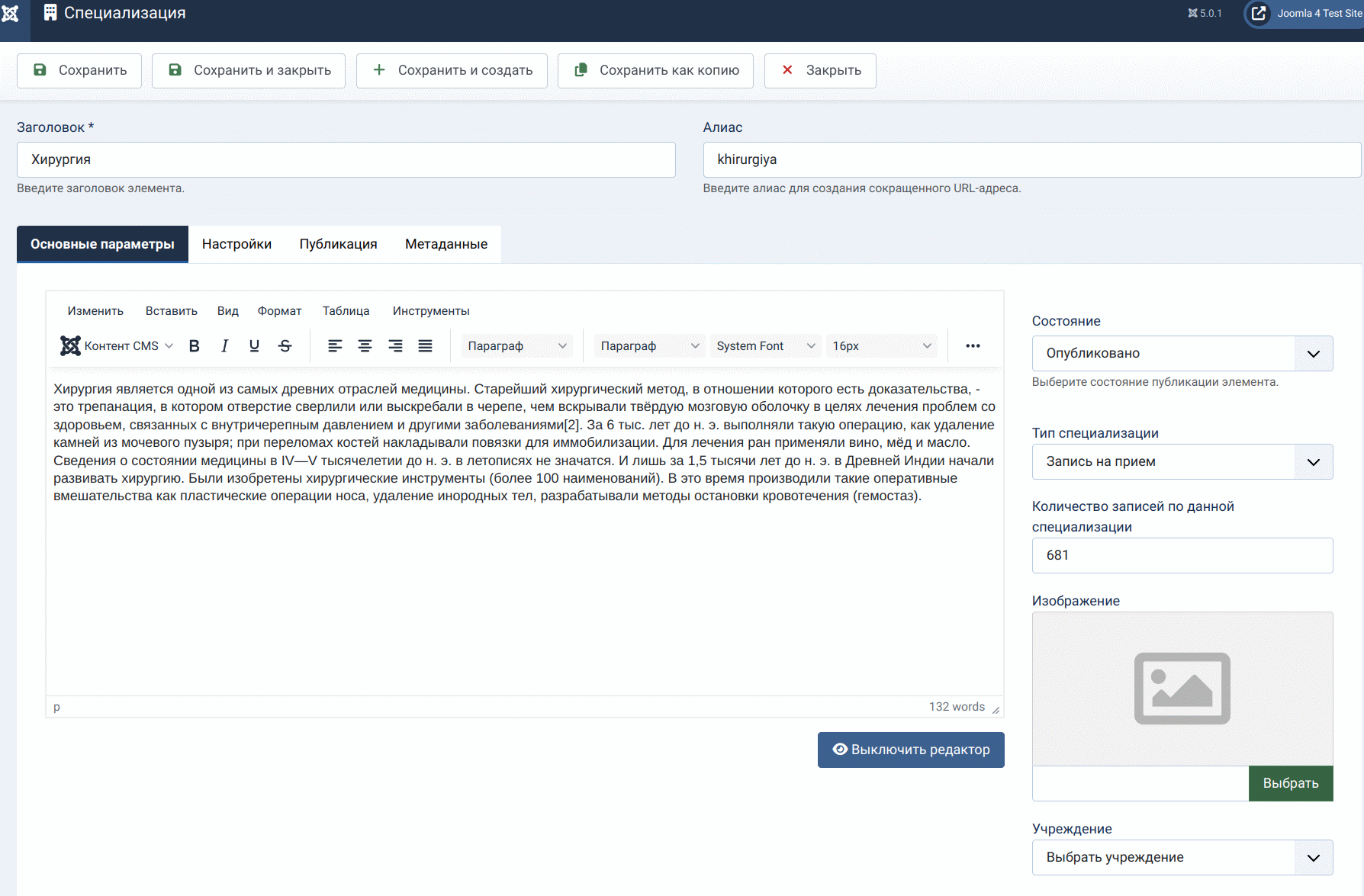Align text to the left
1364x896 pixels.
[x=335, y=346]
